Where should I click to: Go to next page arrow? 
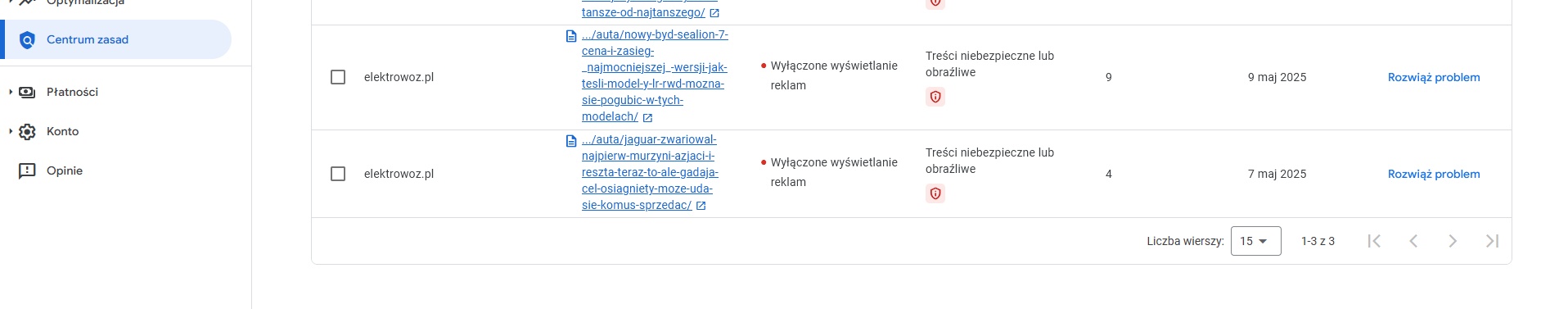pyautogui.click(x=1453, y=241)
